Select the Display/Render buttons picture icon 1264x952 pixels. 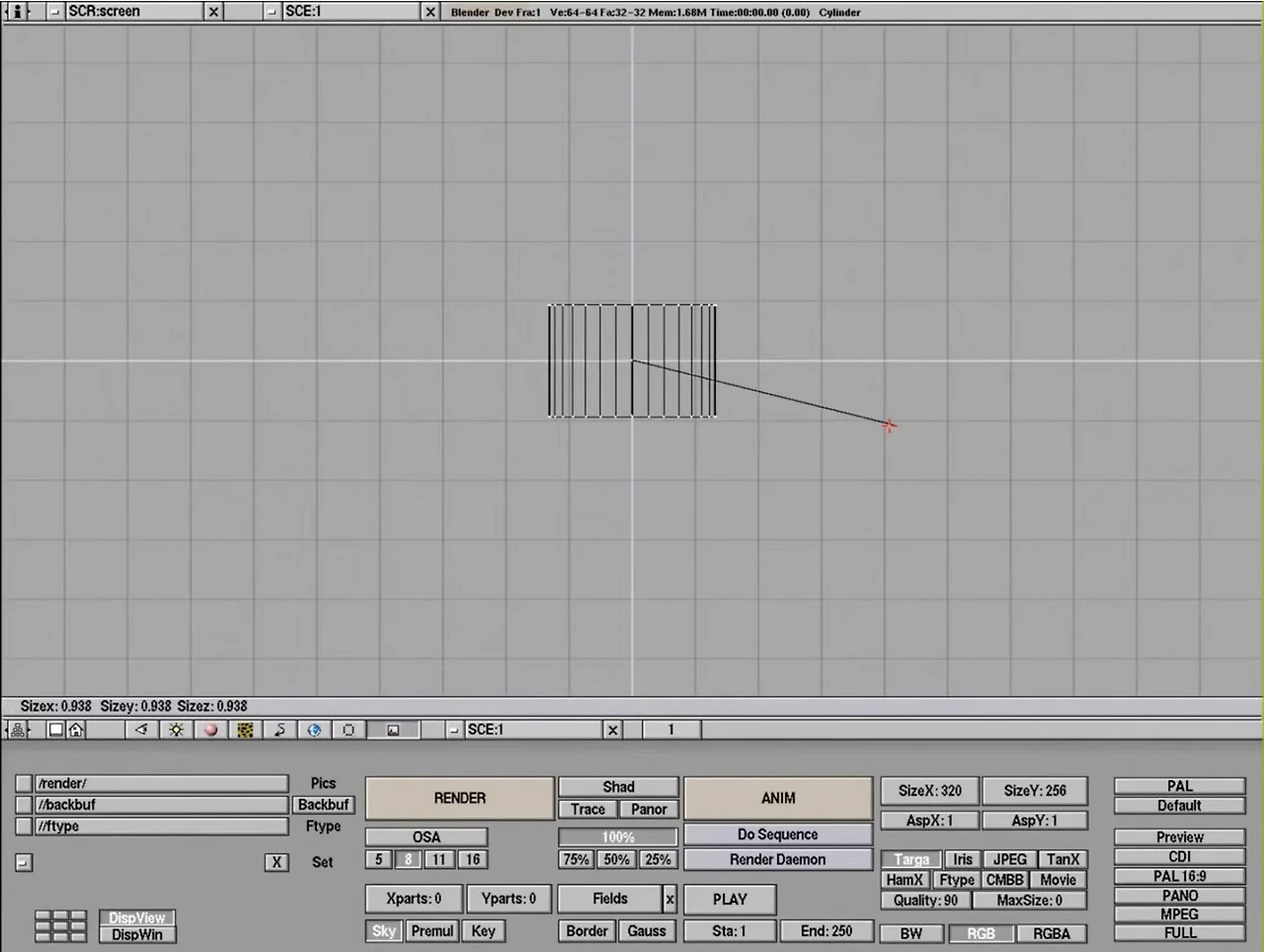[x=393, y=730]
